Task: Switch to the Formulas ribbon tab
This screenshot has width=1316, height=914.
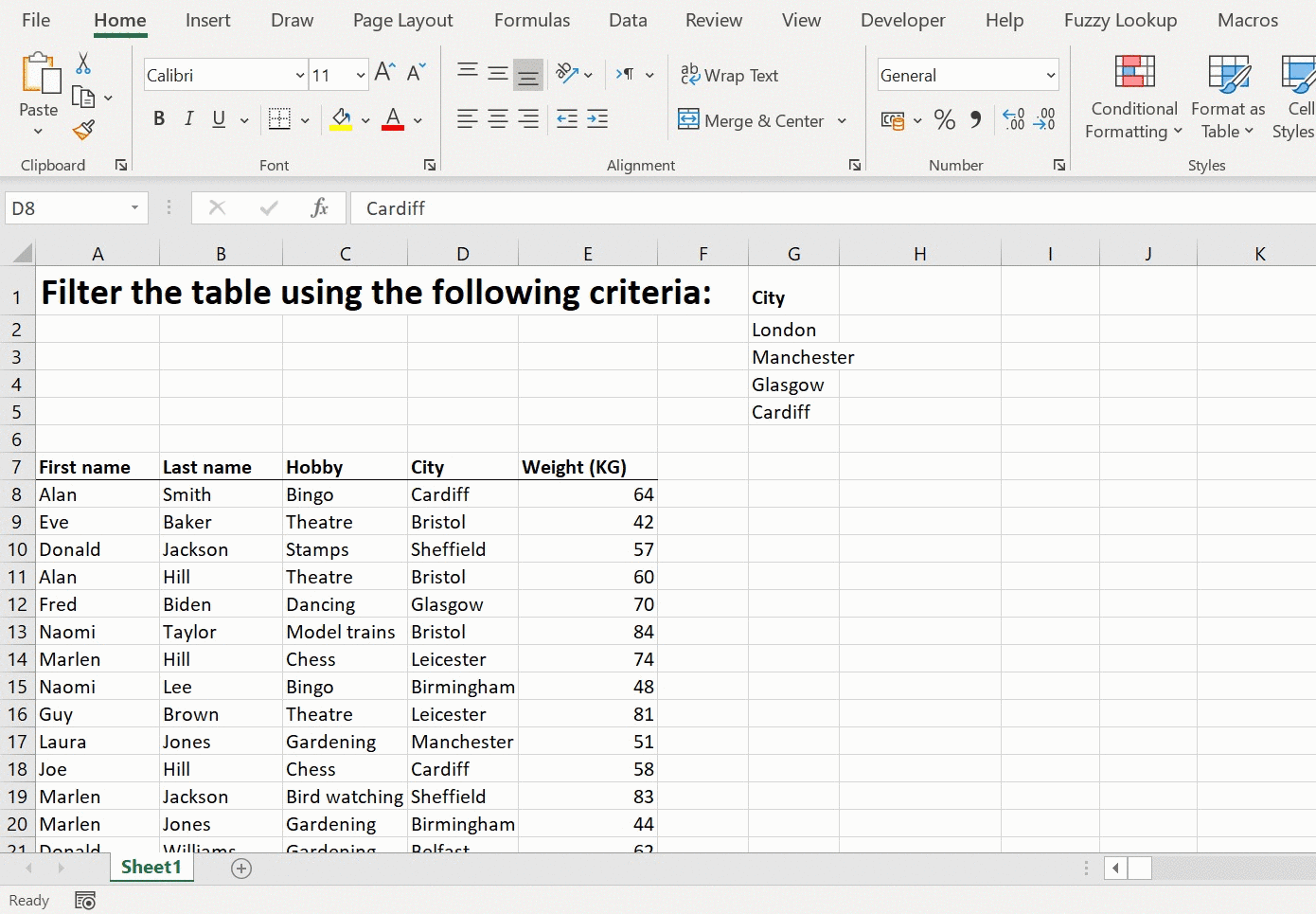Action: point(531,21)
